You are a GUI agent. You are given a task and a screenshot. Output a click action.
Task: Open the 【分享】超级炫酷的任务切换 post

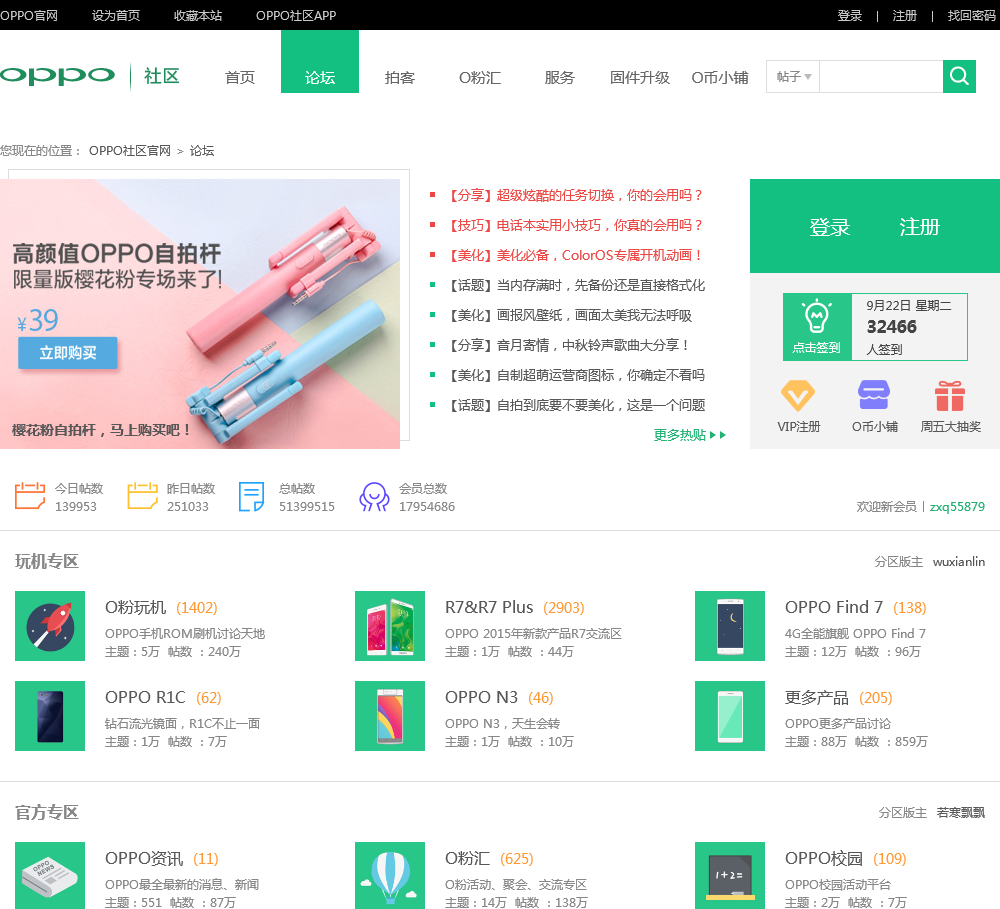575,195
